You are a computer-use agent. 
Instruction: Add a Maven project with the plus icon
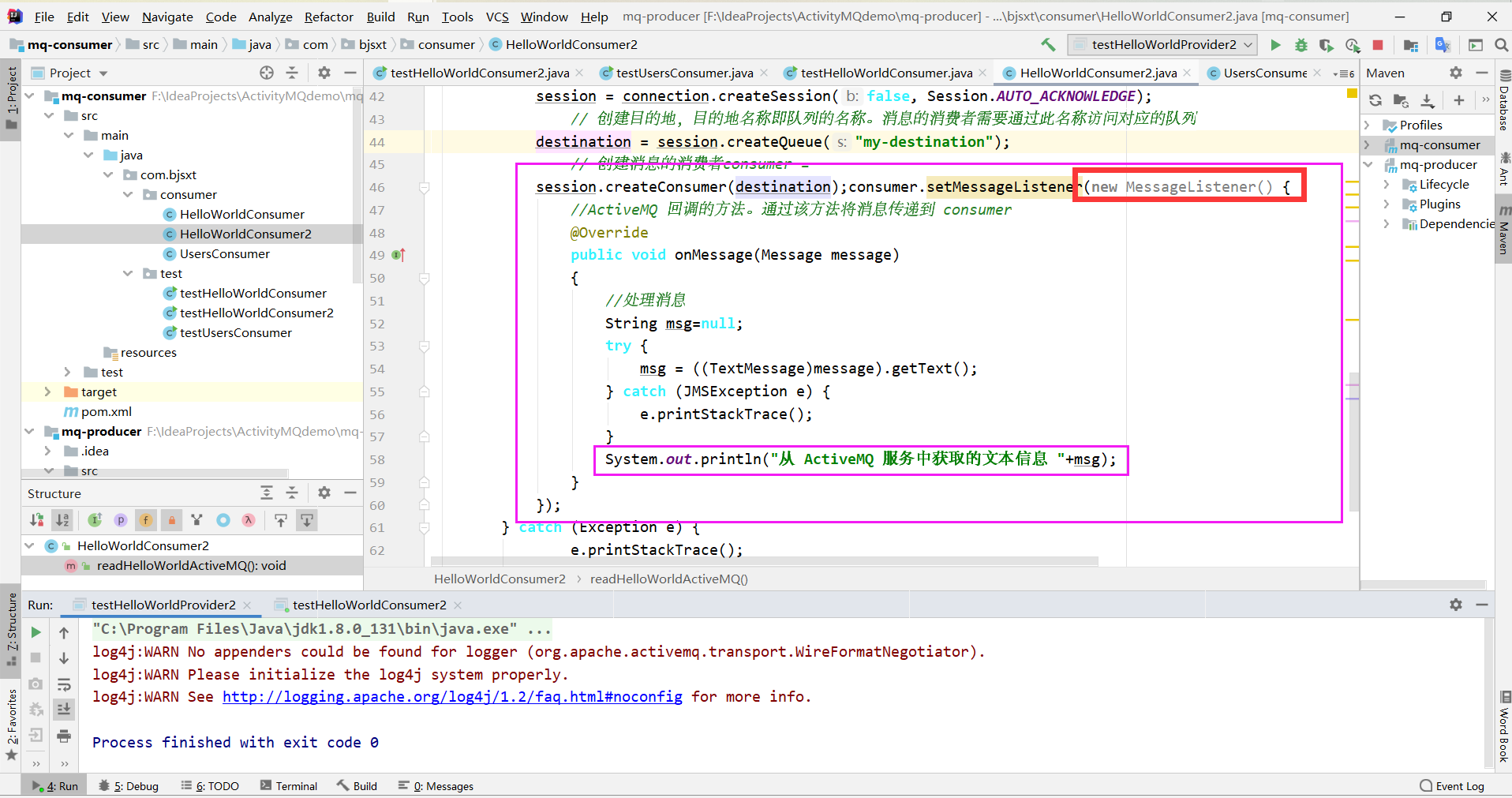(1459, 100)
